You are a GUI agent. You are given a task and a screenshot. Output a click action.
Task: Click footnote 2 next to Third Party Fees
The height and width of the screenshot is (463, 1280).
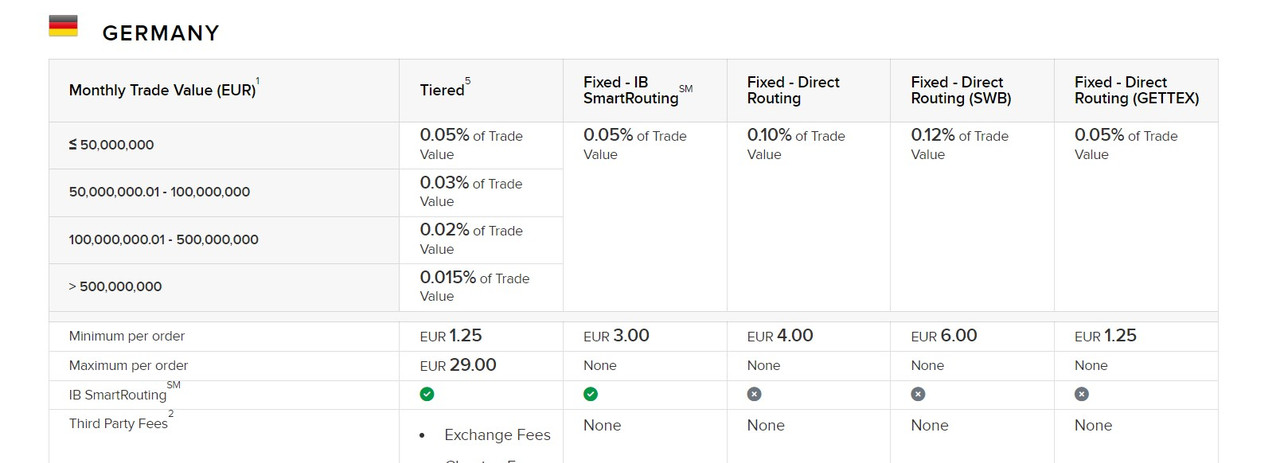pyautogui.click(x=171, y=414)
